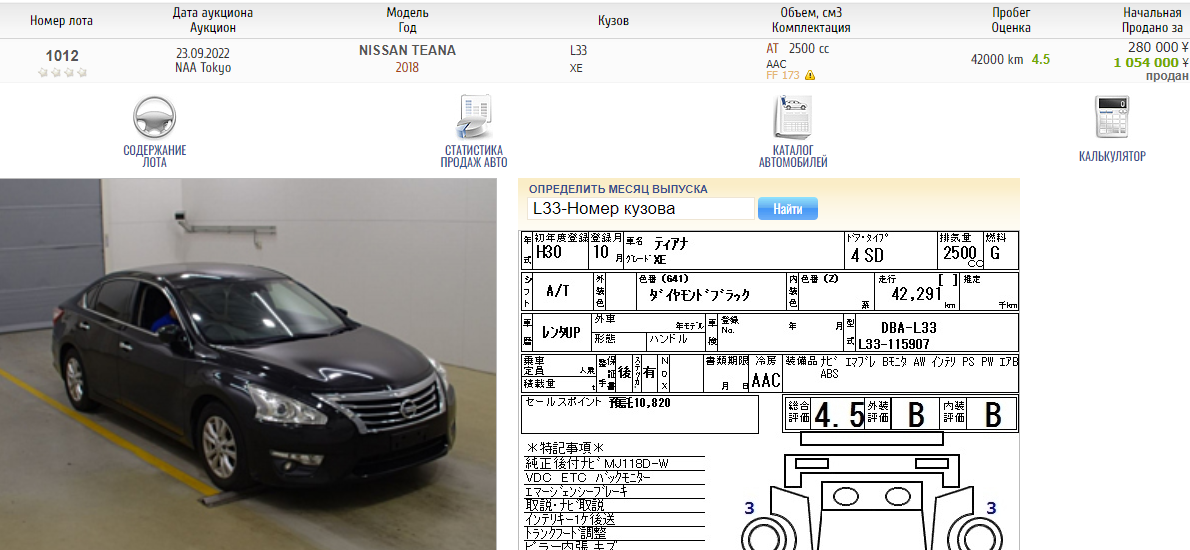
Task: Open the calculator icon
Action: click(1112, 117)
